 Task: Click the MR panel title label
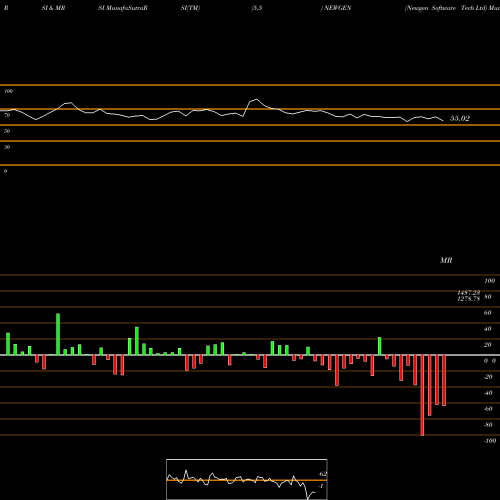coord(446,260)
